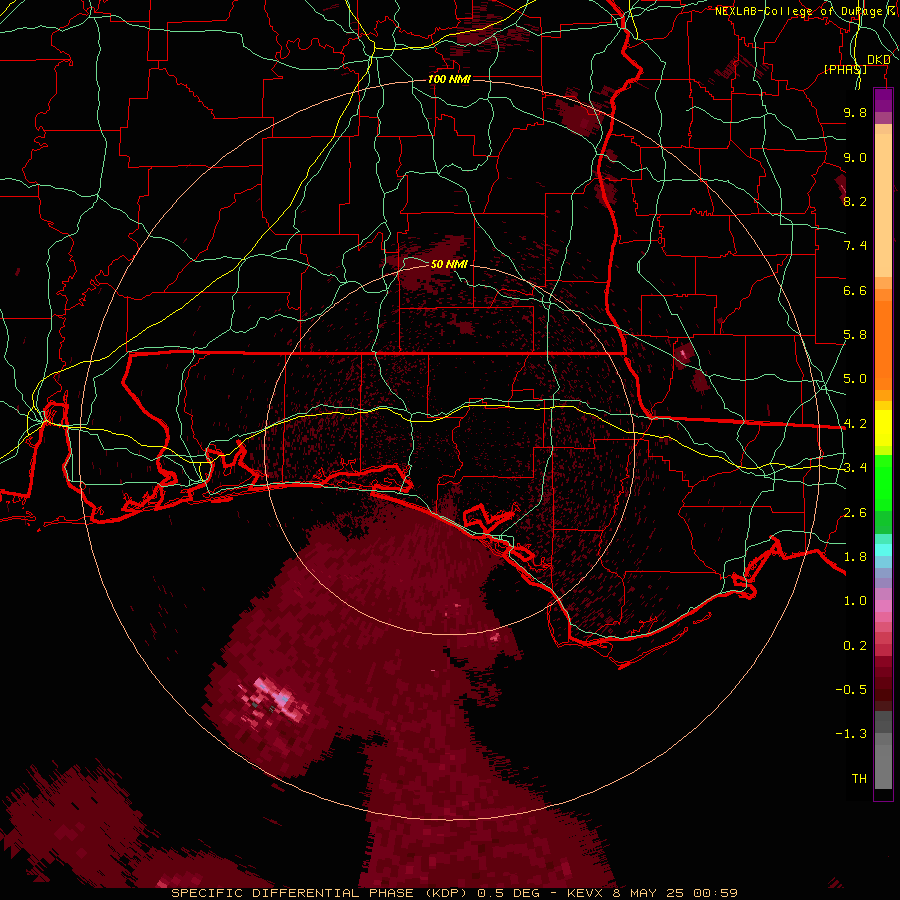Click the 2.6 legend value
900x900 pixels.
tap(855, 513)
